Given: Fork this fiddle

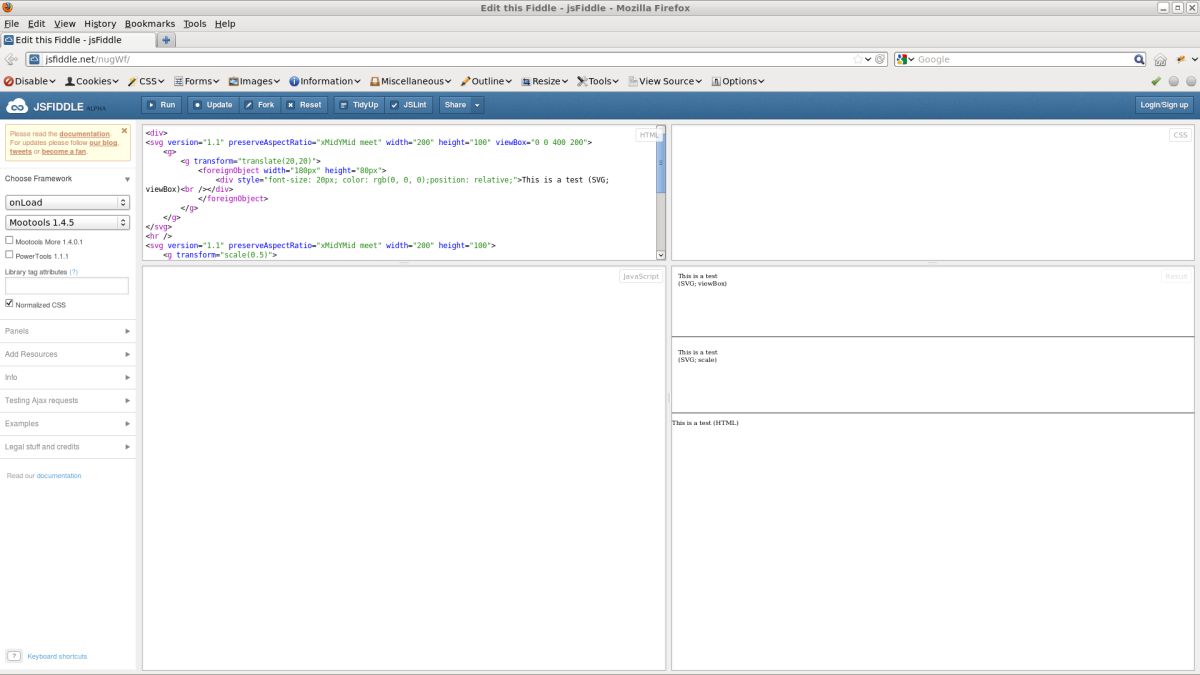Looking at the screenshot, I should (x=260, y=105).
